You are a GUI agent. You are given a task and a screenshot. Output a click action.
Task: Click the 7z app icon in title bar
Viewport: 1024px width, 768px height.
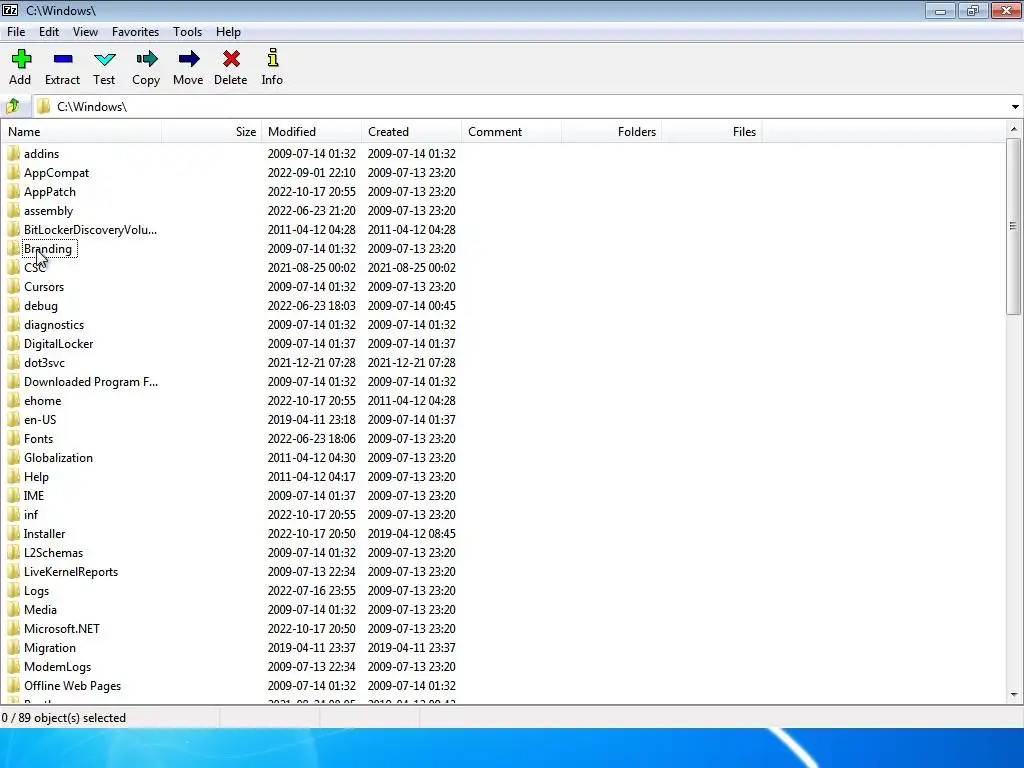[x=10, y=10]
